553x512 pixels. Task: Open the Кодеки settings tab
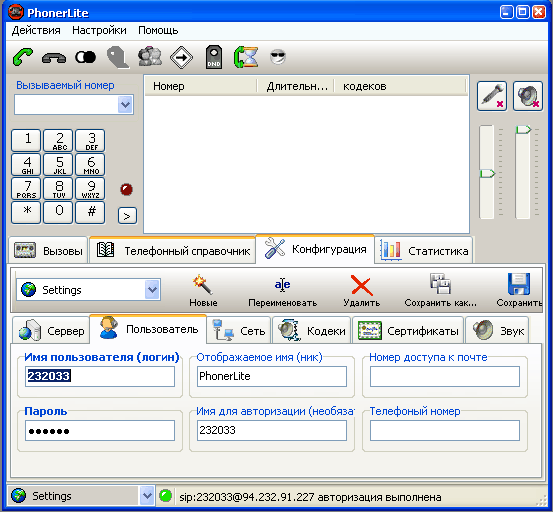[x=311, y=331]
